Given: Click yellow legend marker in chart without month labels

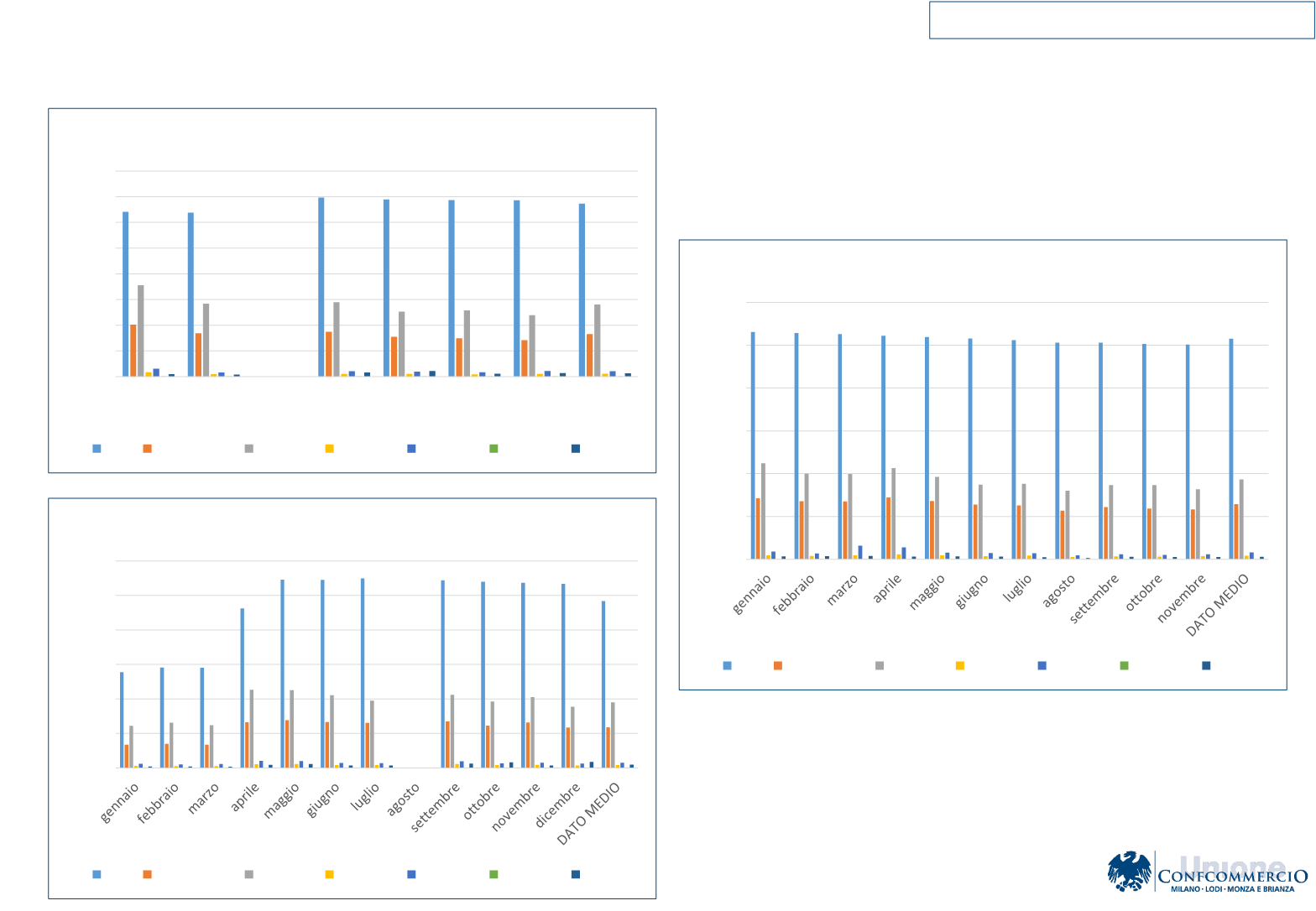Looking at the screenshot, I should click(330, 449).
